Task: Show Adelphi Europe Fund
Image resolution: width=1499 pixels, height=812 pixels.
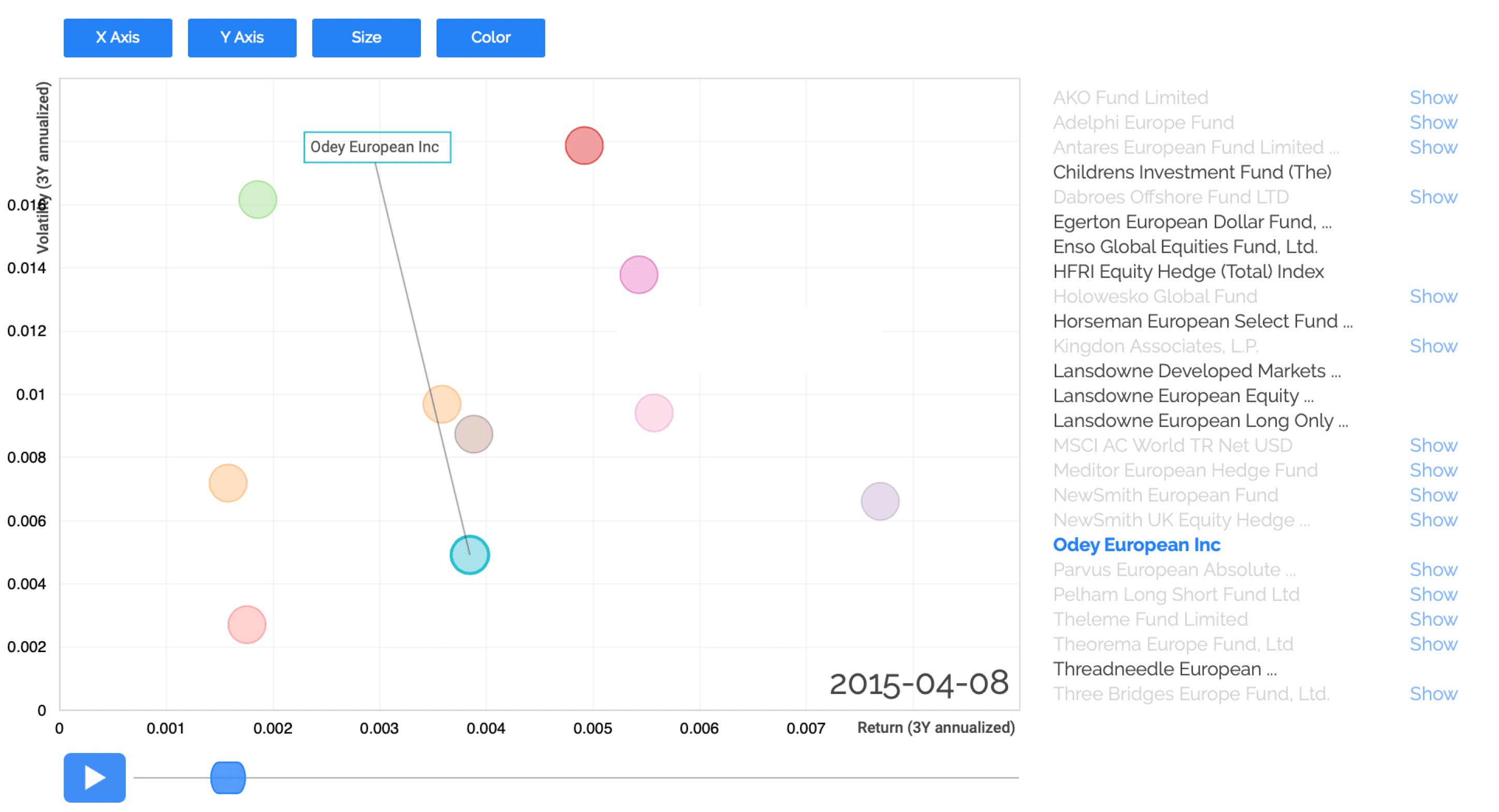Action: [x=1433, y=123]
